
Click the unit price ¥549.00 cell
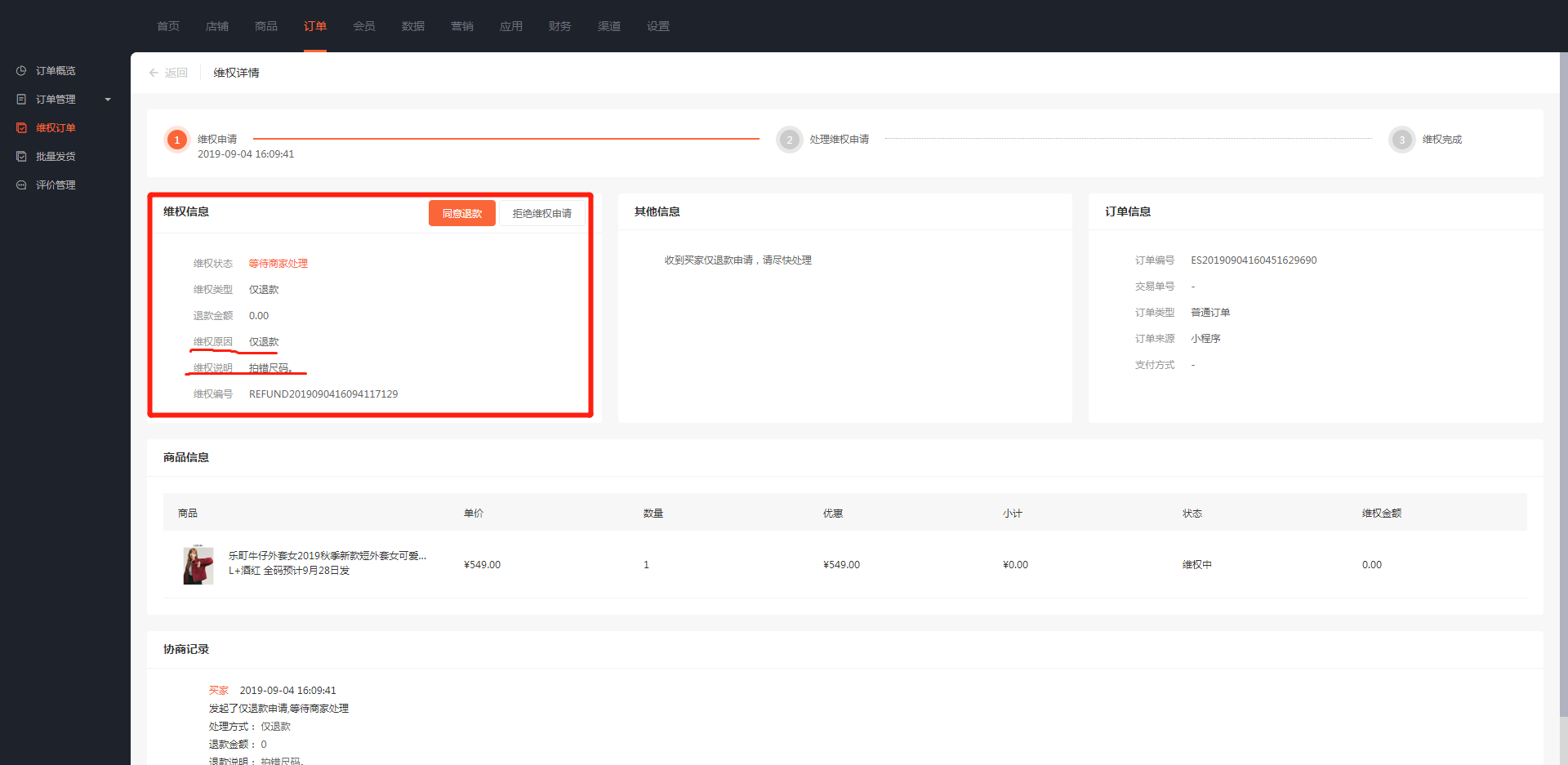pyautogui.click(x=482, y=565)
